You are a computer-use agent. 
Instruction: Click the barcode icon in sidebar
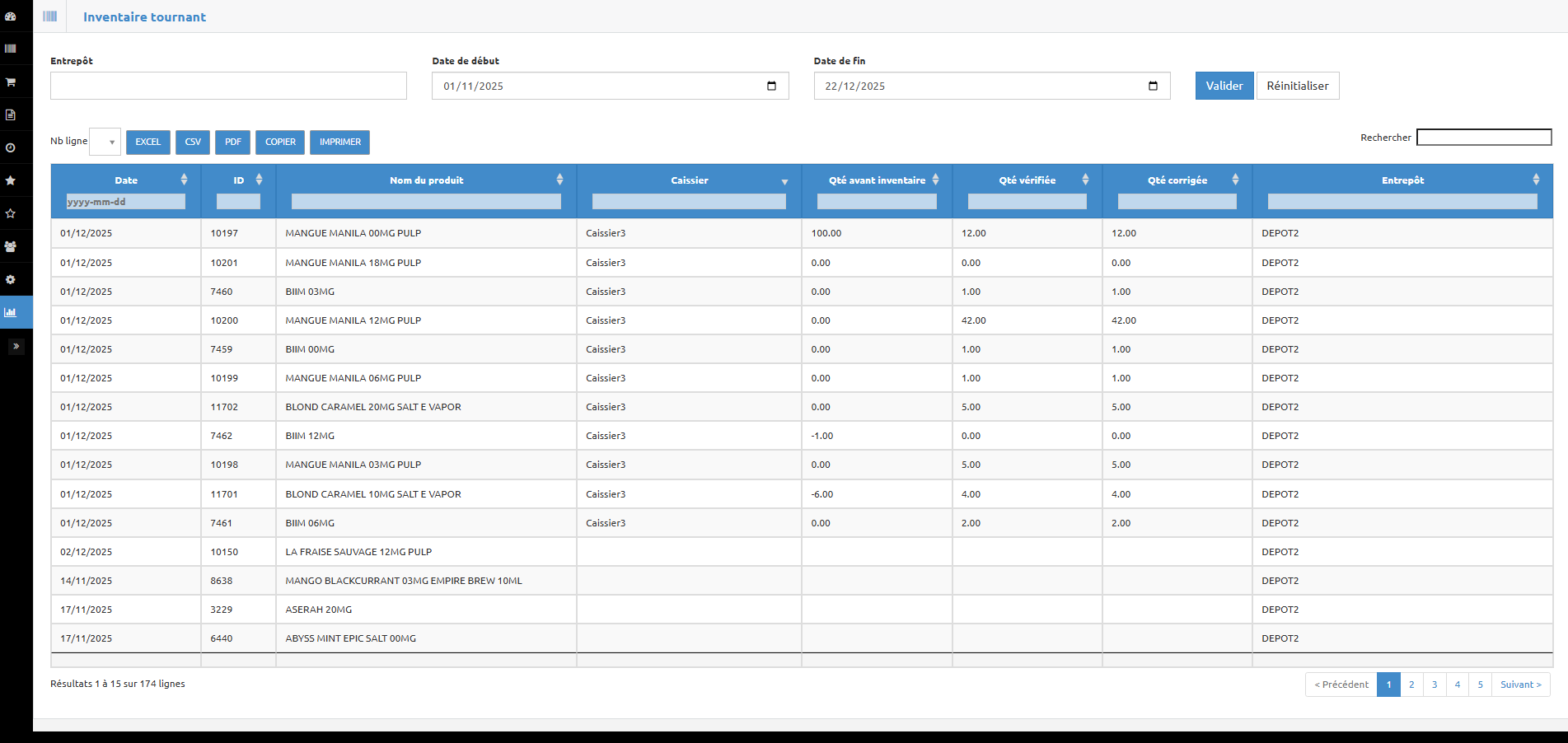[x=11, y=49]
